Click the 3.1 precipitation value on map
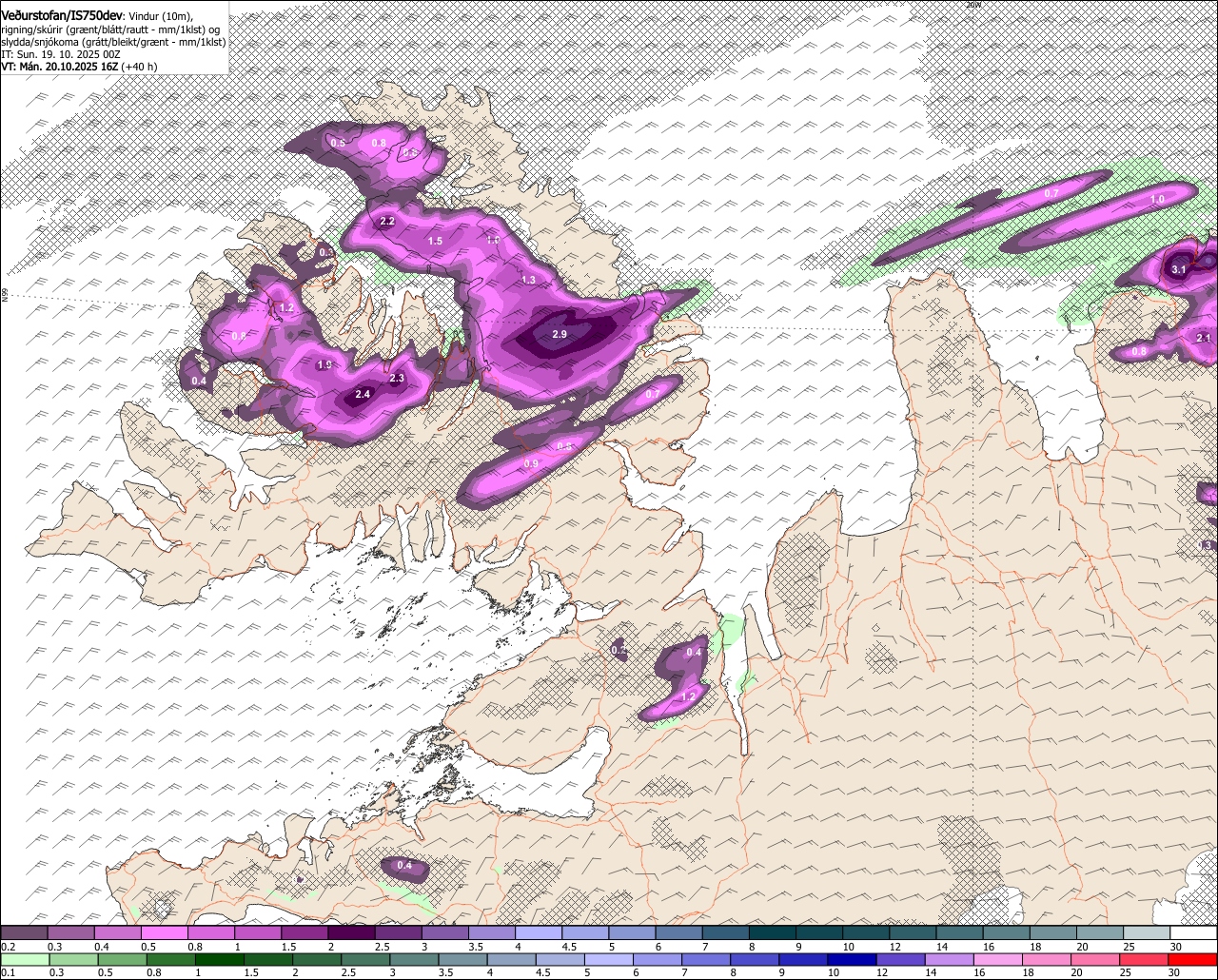This screenshot has width=1218, height=980. (1178, 270)
